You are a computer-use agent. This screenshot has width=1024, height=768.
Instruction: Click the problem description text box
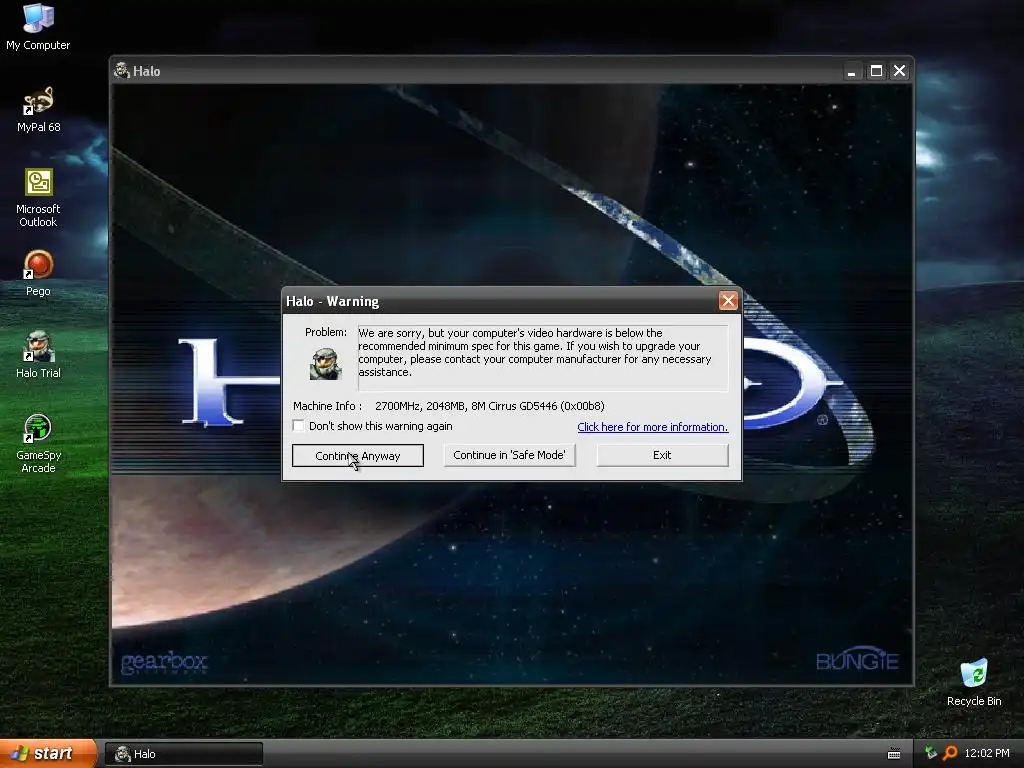pyautogui.click(x=543, y=357)
